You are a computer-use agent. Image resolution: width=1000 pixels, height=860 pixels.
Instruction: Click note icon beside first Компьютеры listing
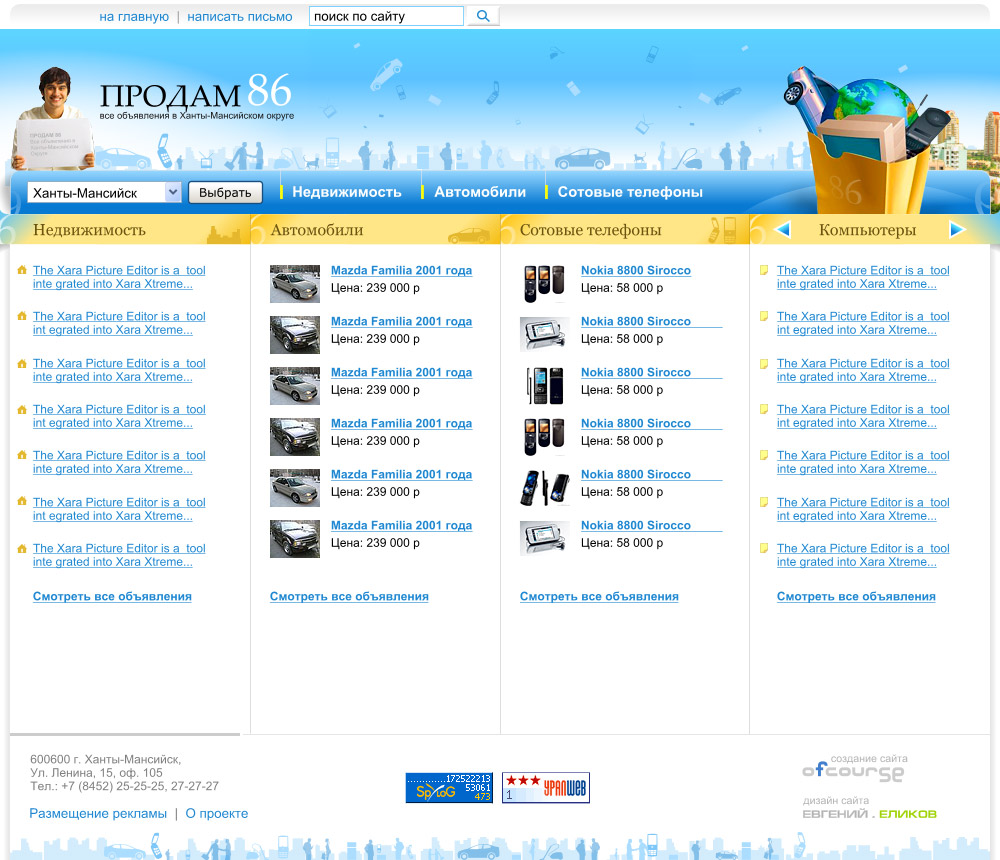coord(764,270)
